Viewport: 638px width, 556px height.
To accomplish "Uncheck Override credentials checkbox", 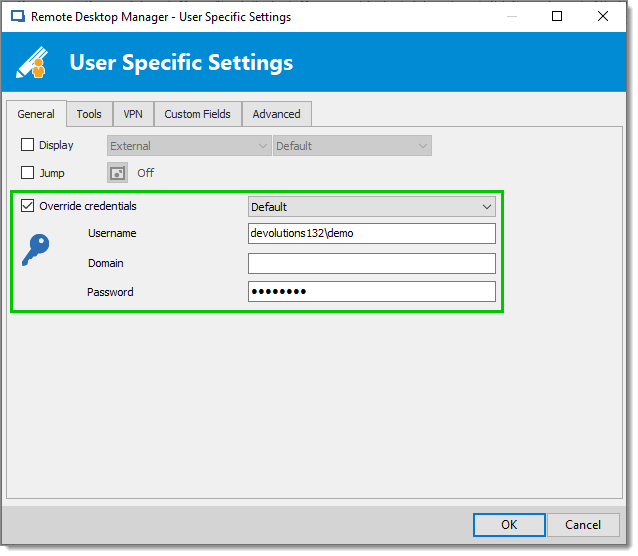I will coord(27,206).
